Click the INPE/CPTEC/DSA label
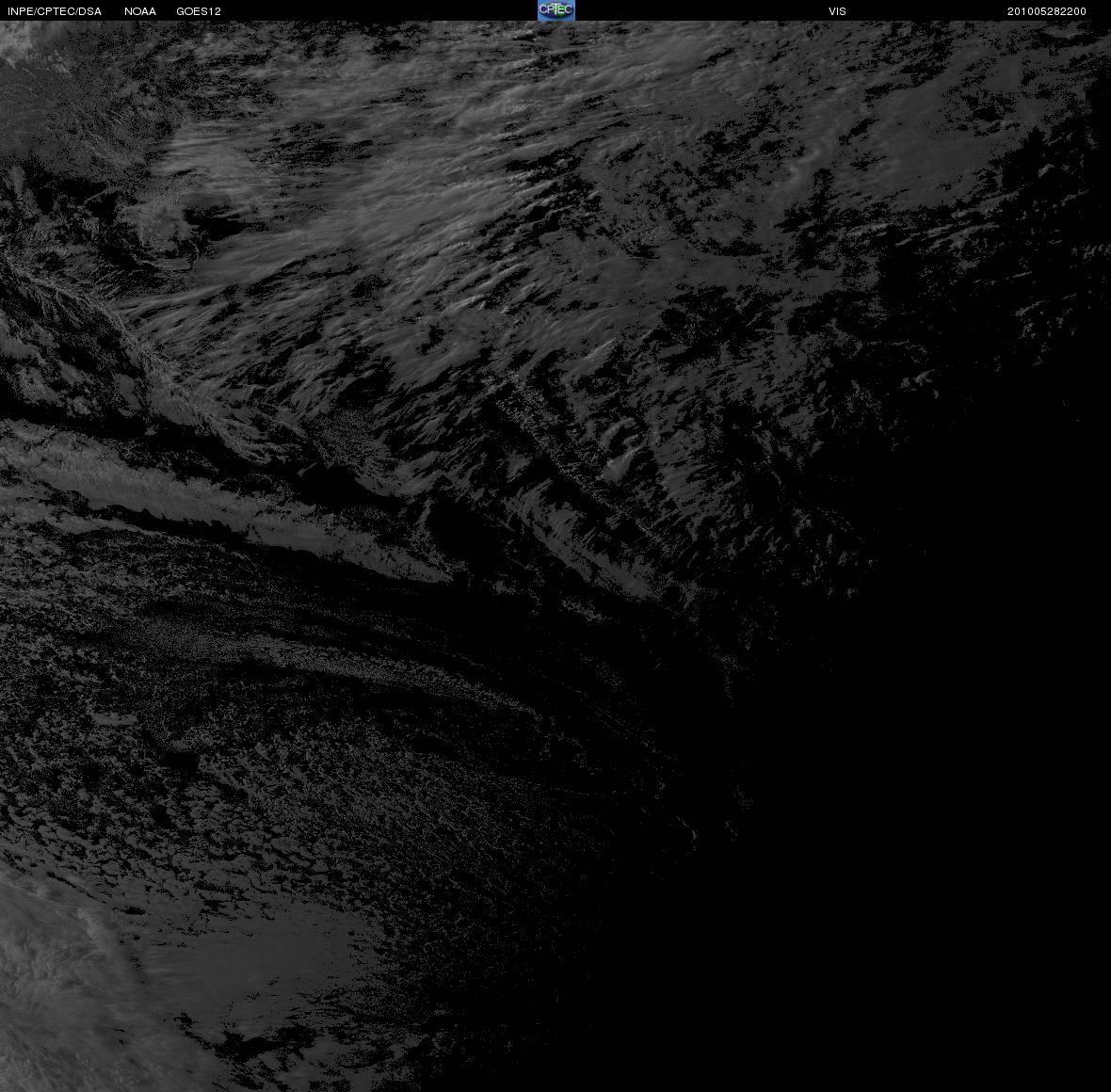 click(x=55, y=11)
